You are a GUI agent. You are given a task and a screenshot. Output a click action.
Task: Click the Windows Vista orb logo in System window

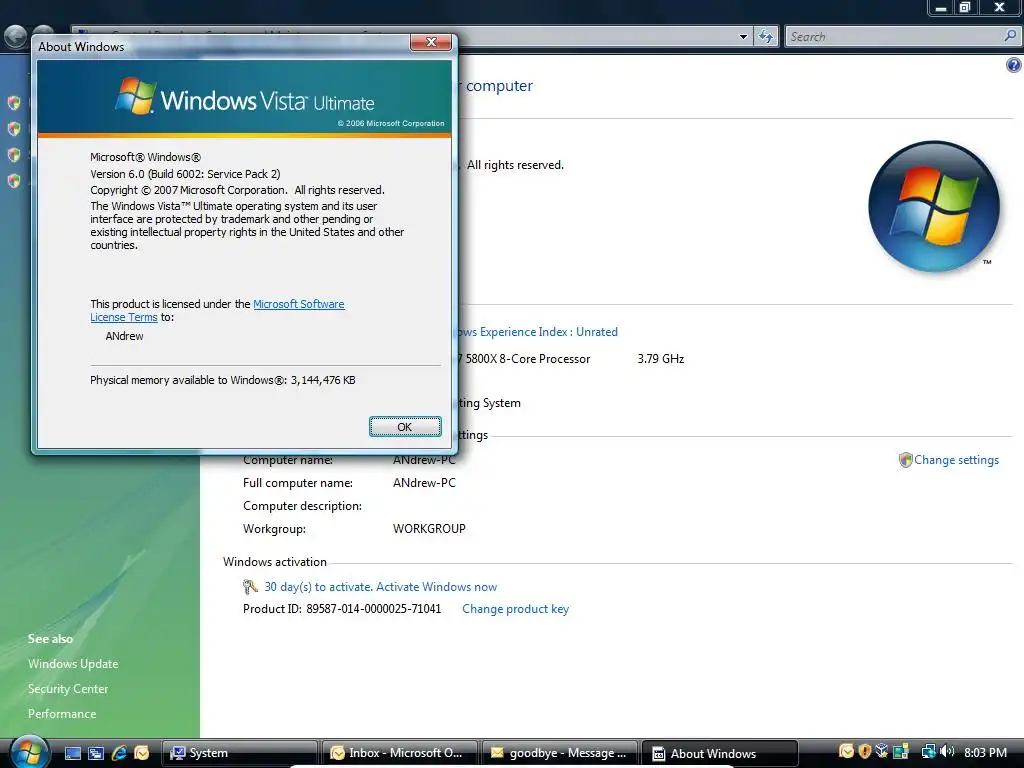(934, 206)
